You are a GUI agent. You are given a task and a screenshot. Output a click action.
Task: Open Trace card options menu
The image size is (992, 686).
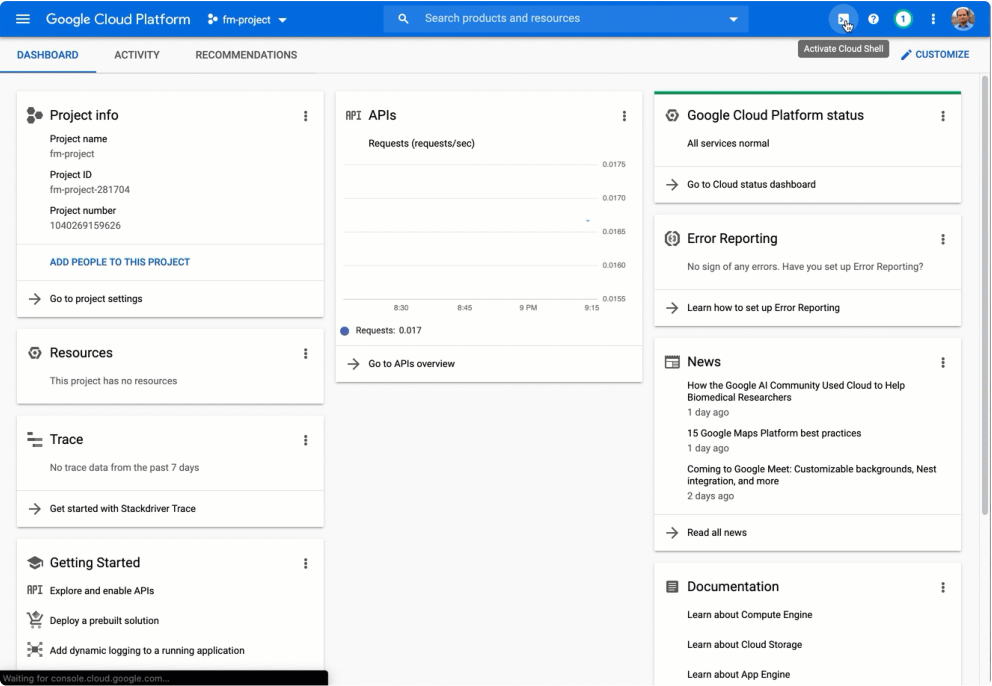tap(306, 440)
